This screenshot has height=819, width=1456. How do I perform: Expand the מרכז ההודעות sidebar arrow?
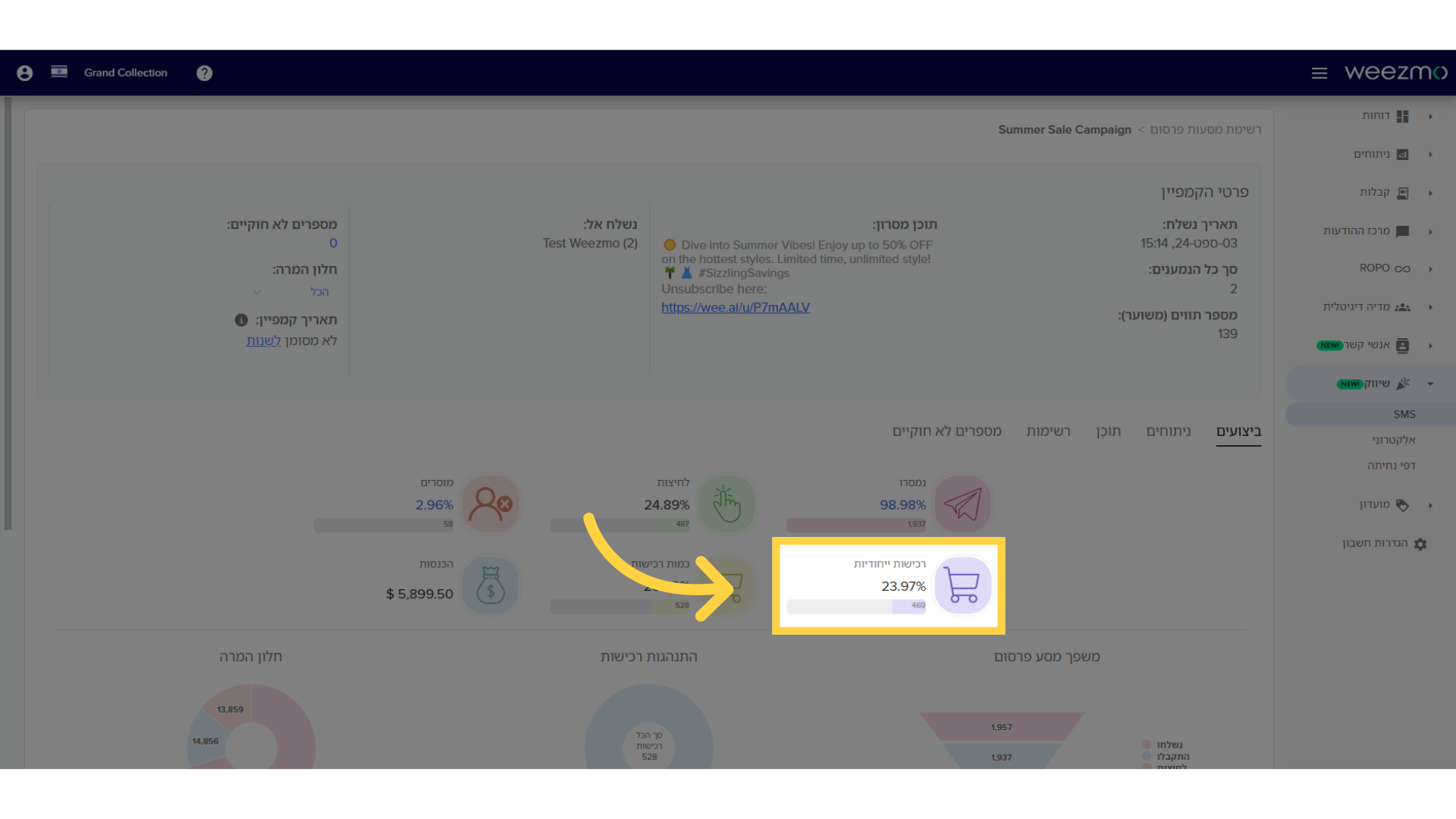coord(1430,232)
